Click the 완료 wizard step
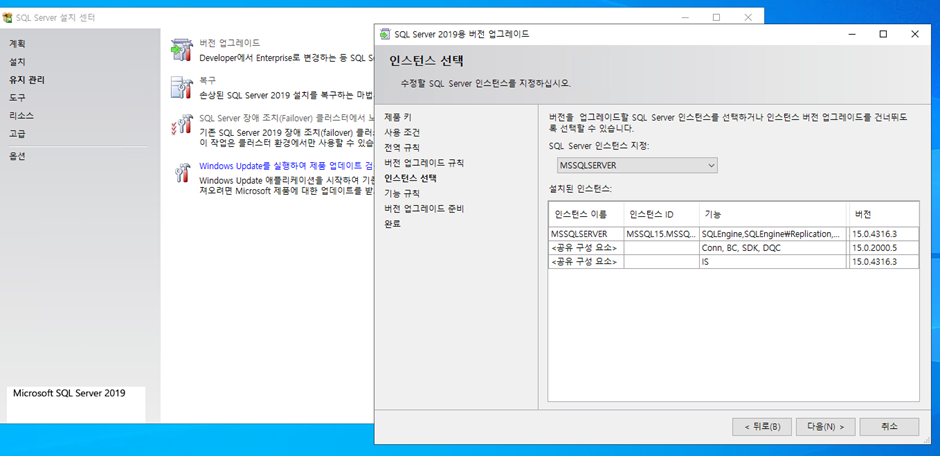This screenshot has height=456, width=940. 392,224
